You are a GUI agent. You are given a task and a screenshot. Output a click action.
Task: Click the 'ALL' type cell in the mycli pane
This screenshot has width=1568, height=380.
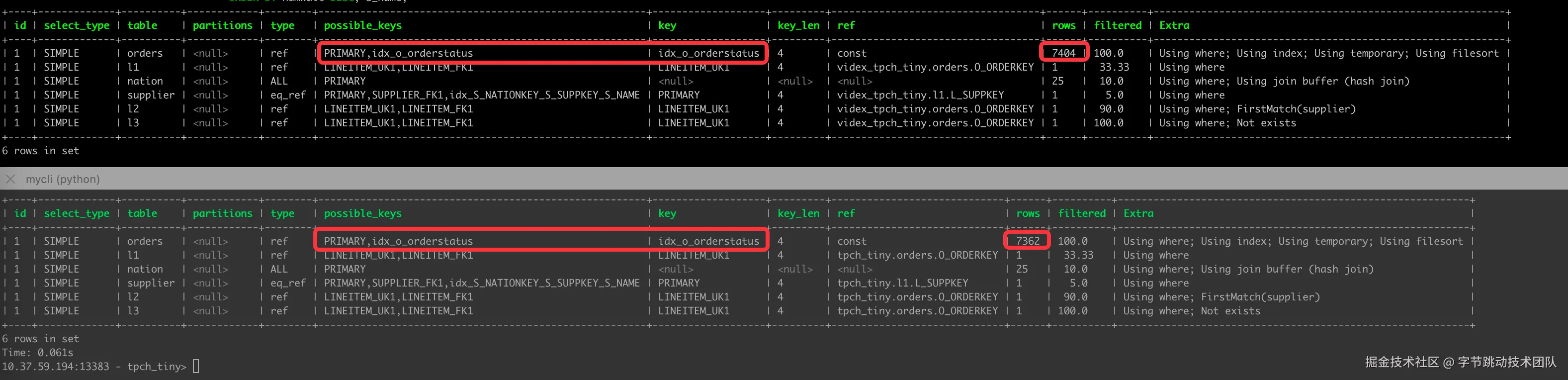coord(279,269)
